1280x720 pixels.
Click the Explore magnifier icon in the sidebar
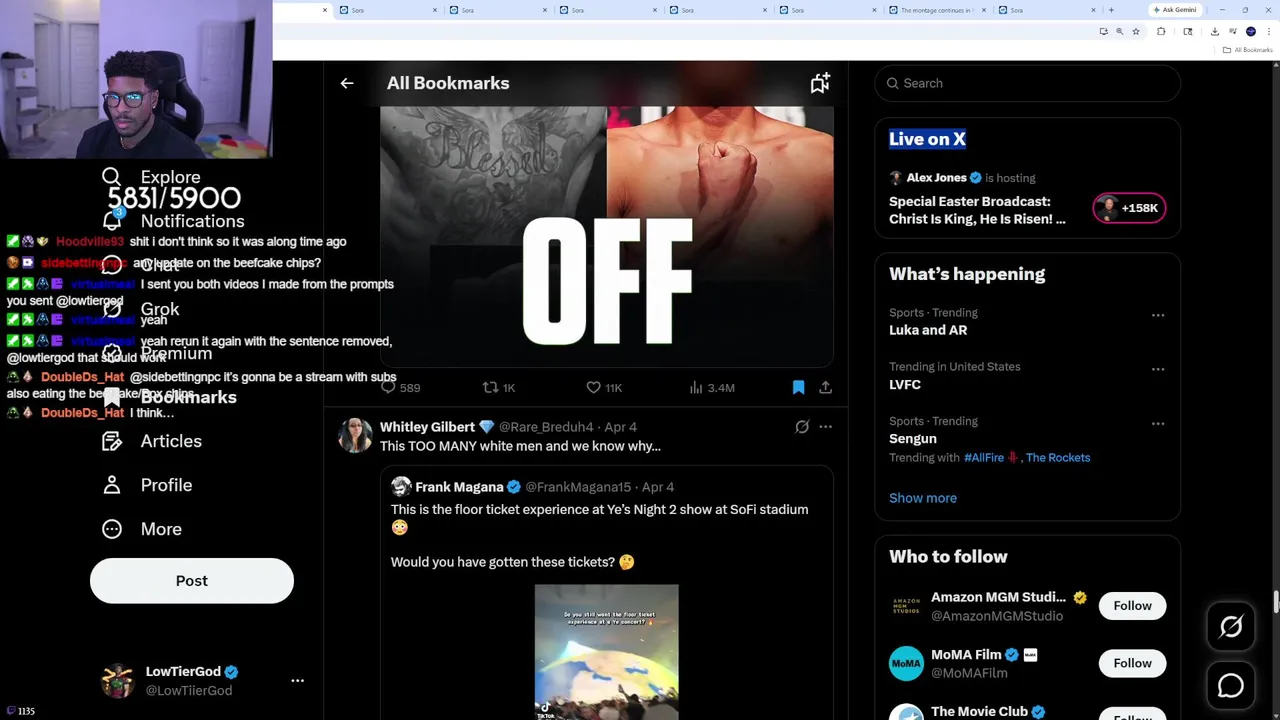[x=111, y=177]
